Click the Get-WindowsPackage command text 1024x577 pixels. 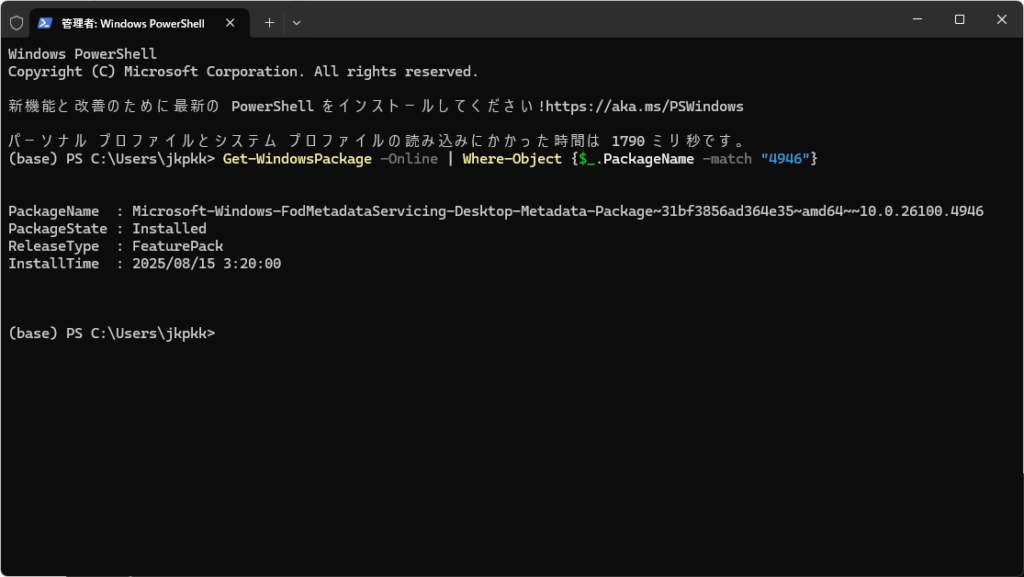[x=297, y=159]
